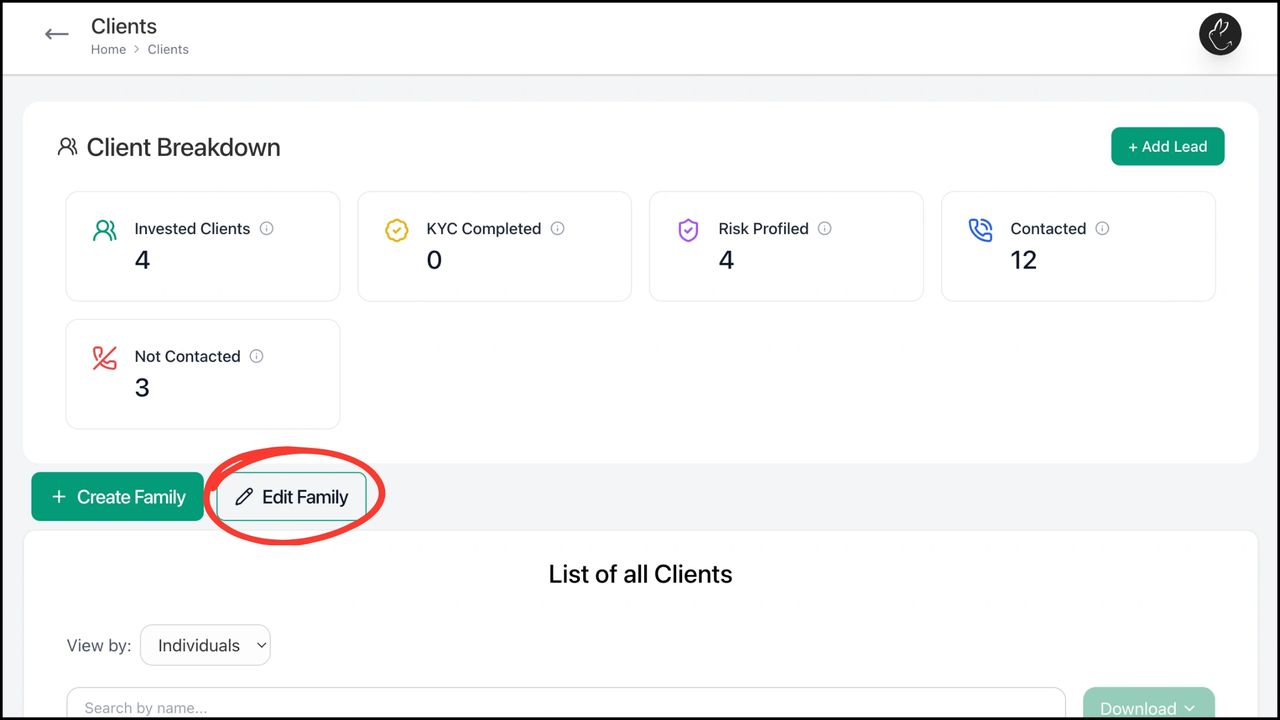Click the Create Family button
1280x720 pixels.
pyautogui.click(x=118, y=497)
